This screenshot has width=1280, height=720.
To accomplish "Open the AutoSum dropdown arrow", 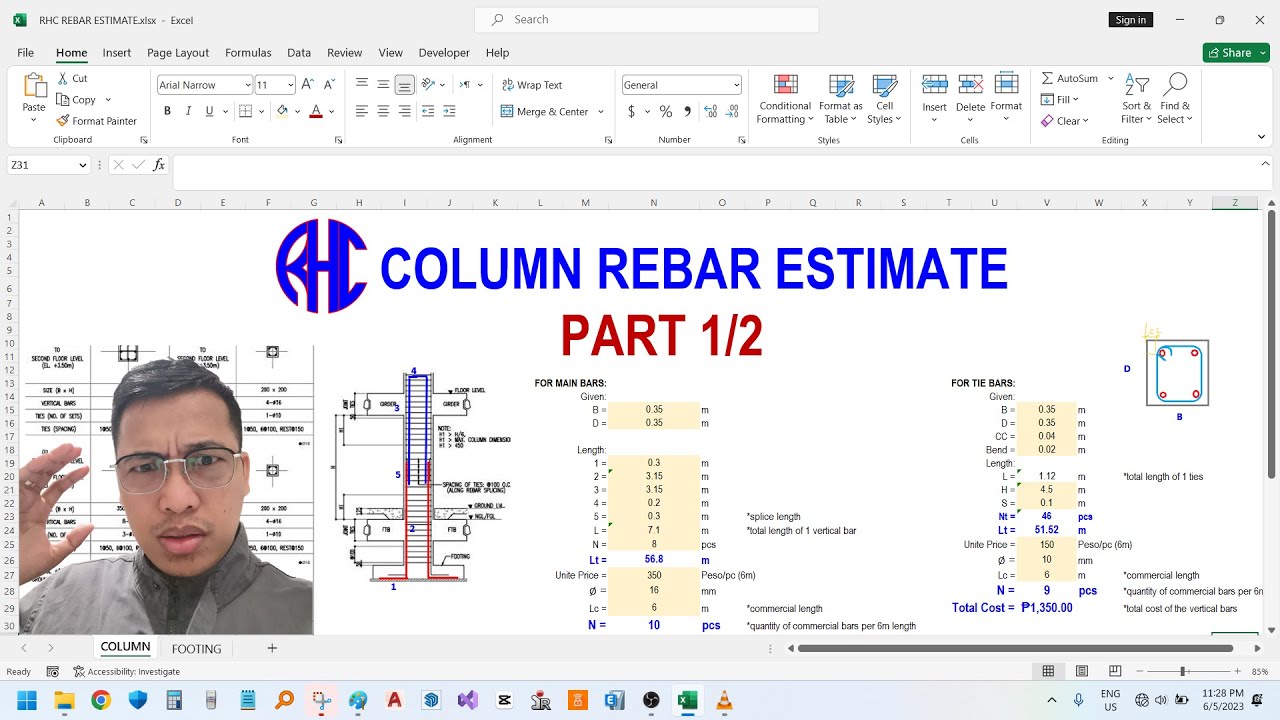I will pyautogui.click(x=1110, y=78).
